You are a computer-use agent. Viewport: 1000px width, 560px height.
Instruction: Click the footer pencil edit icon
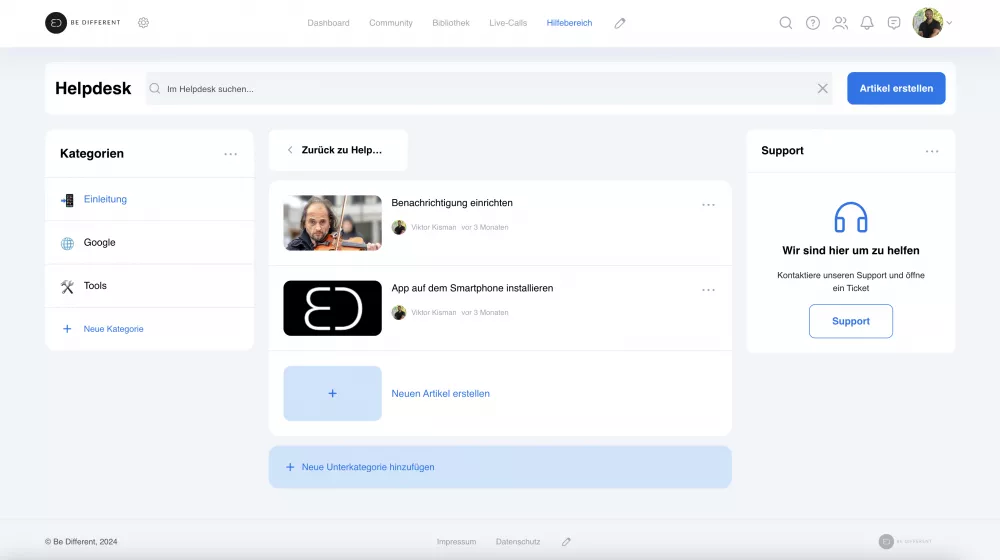[566, 542]
